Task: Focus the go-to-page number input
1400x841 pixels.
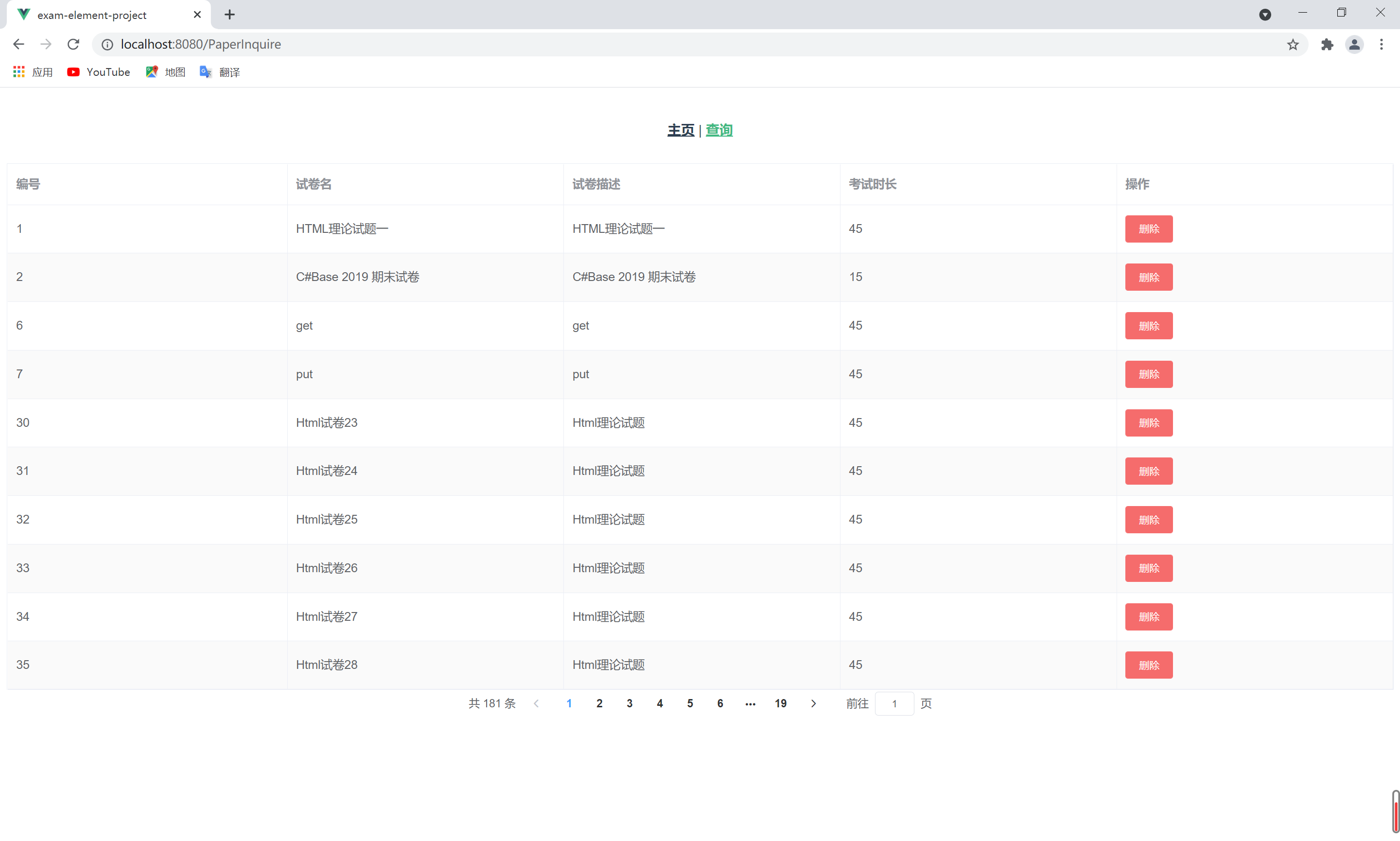Action: [894, 703]
